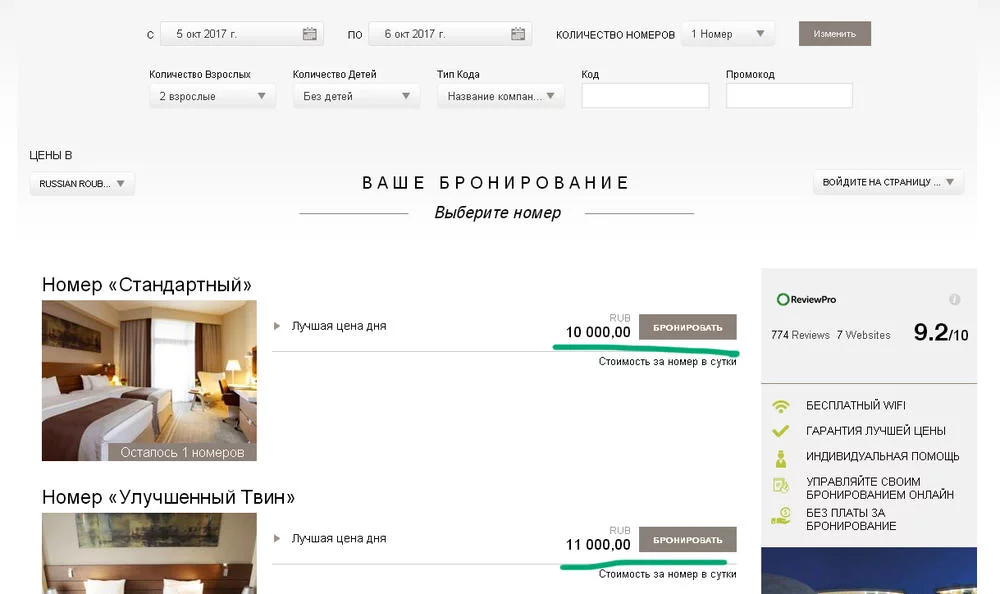Open calendar icon for check-out date
The image size is (1000, 594).
click(x=518, y=34)
